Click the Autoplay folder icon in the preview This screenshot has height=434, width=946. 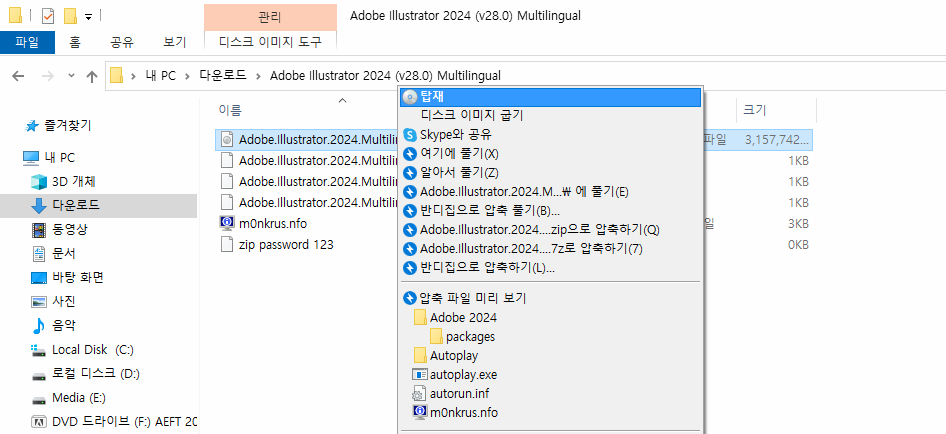pyautogui.click(x=421, y=356)
